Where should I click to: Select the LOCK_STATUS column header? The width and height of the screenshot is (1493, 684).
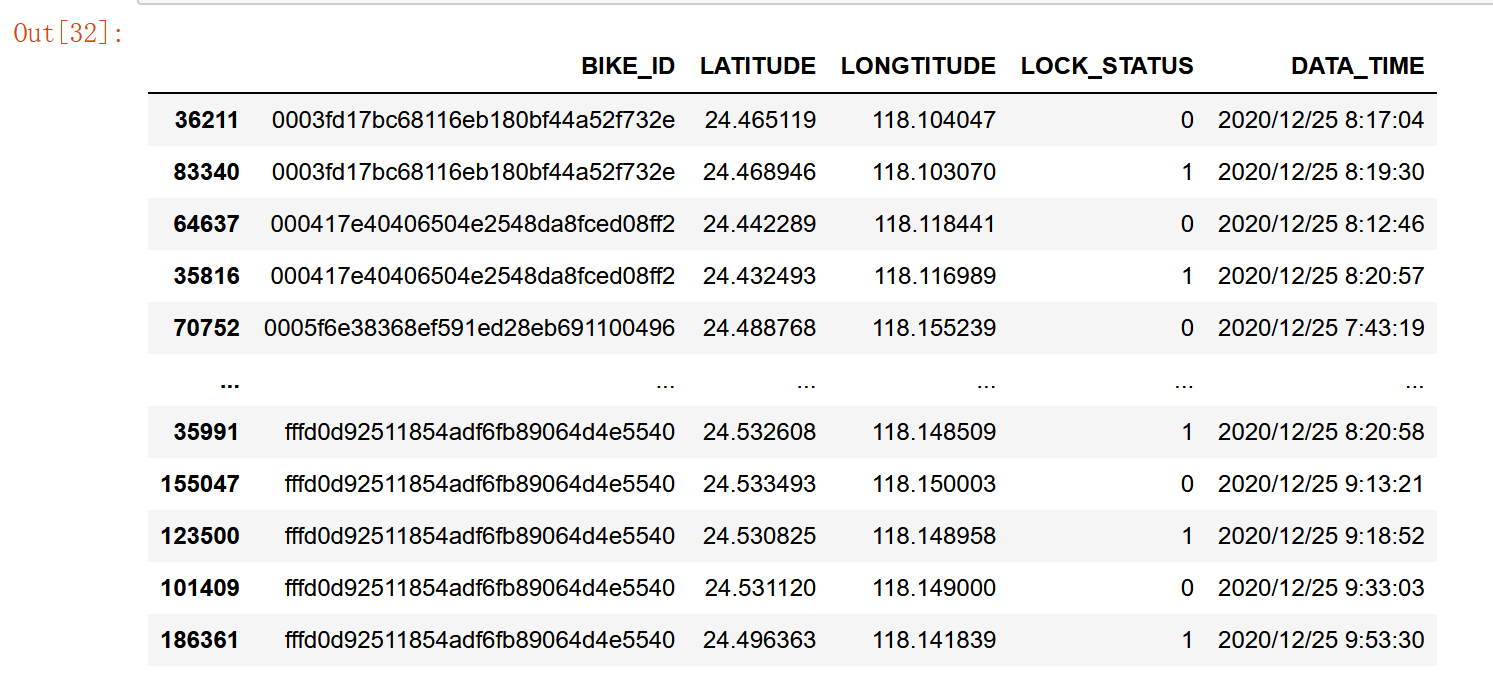[1107, 66]
